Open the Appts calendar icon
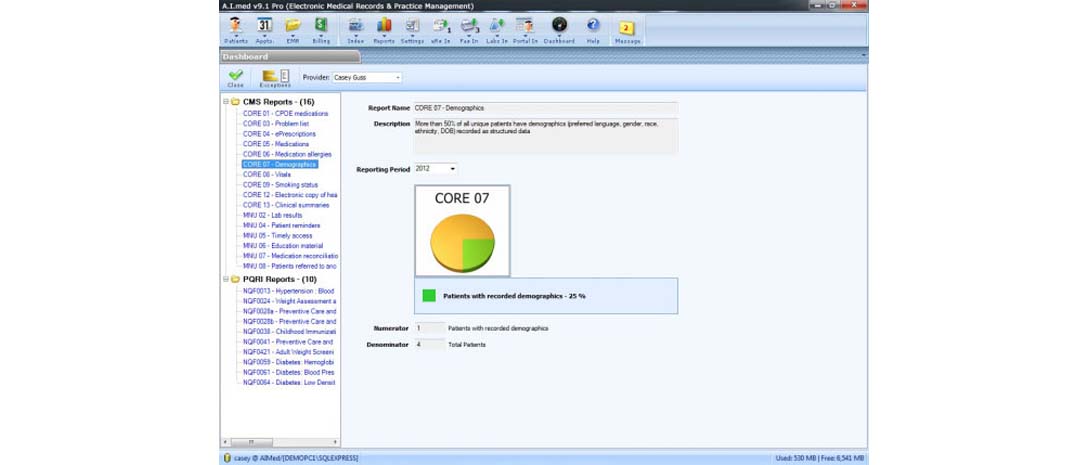 [x=264, y=28]
